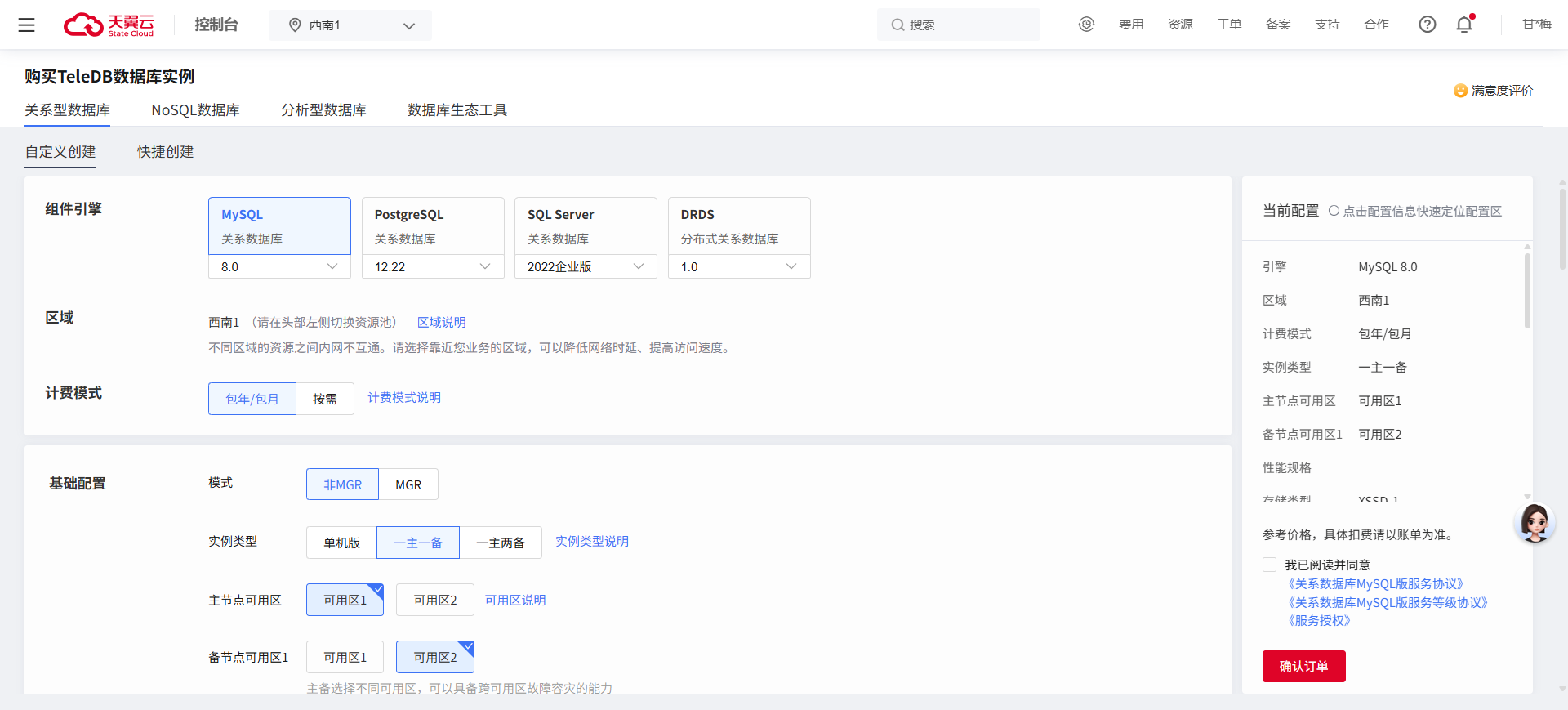
Task: Click the configuration panel scrollbar
Action: (1527, 291)
